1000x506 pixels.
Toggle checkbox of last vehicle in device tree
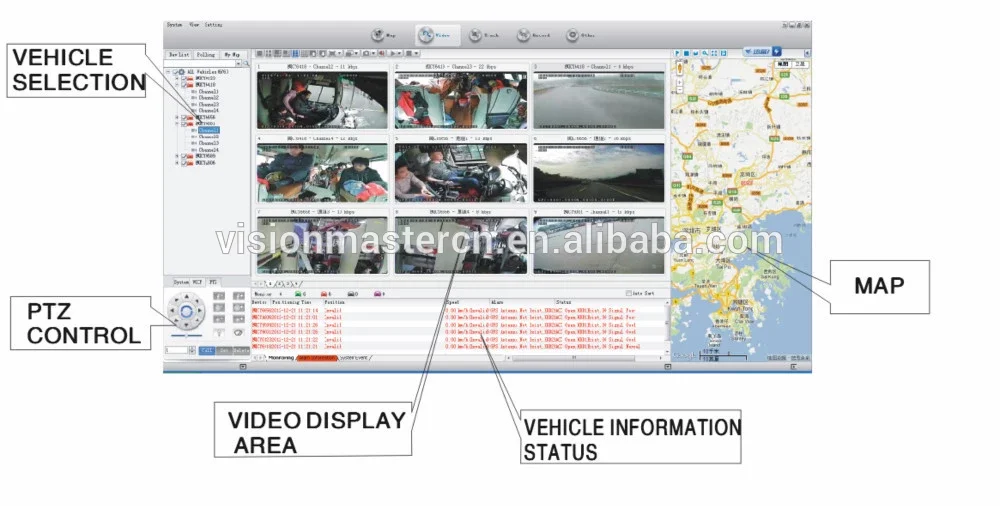coord(184,163)
